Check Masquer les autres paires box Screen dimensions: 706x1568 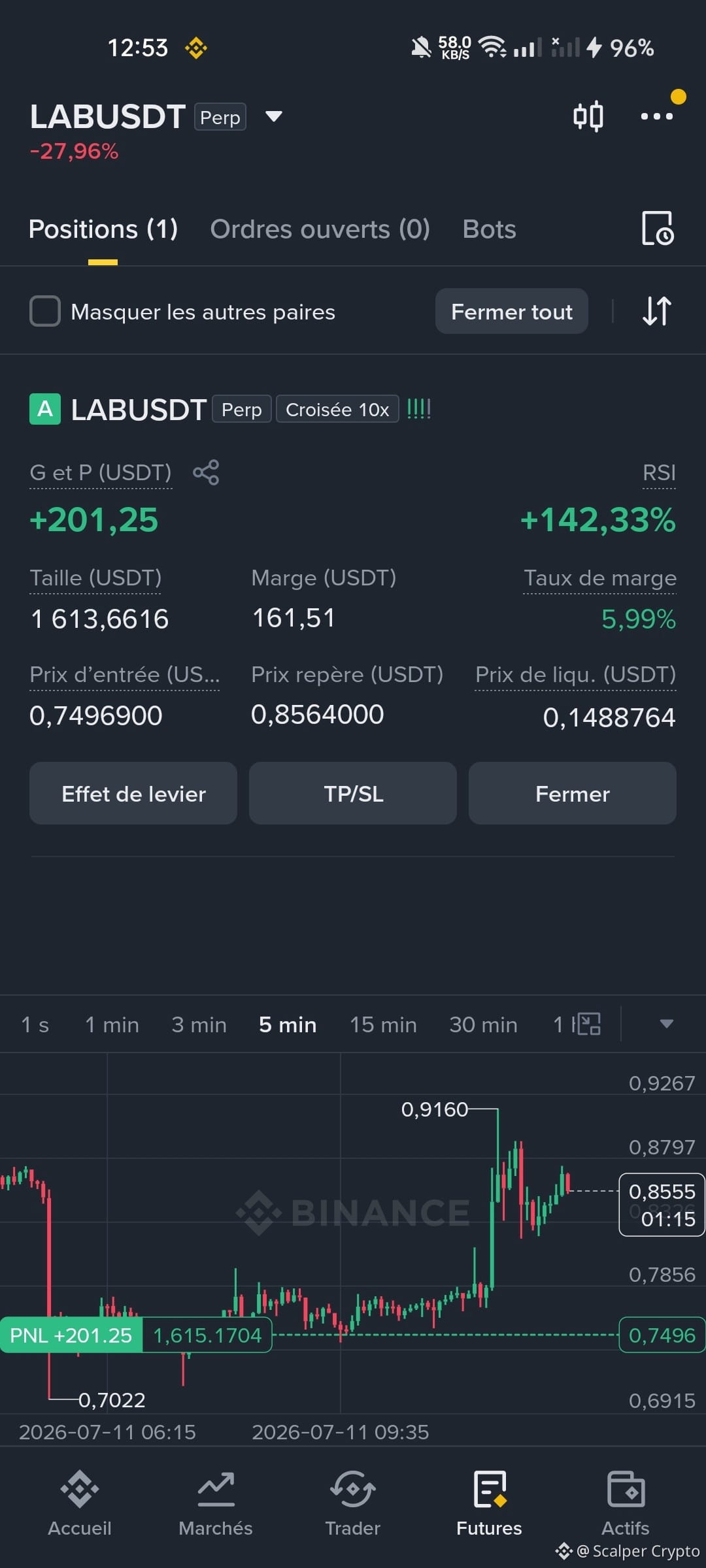[45, 311]
